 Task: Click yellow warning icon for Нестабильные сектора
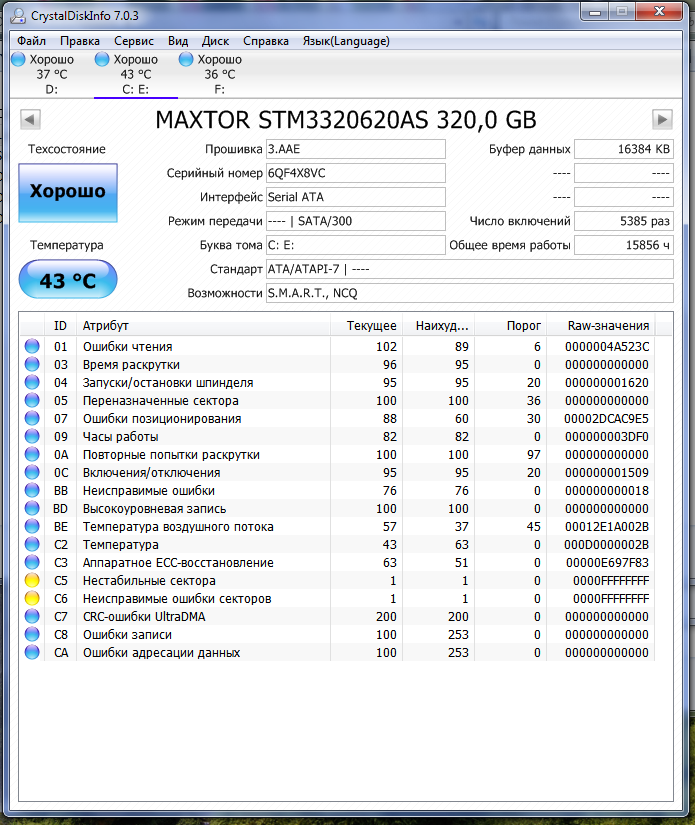click(x=32, y=580)
